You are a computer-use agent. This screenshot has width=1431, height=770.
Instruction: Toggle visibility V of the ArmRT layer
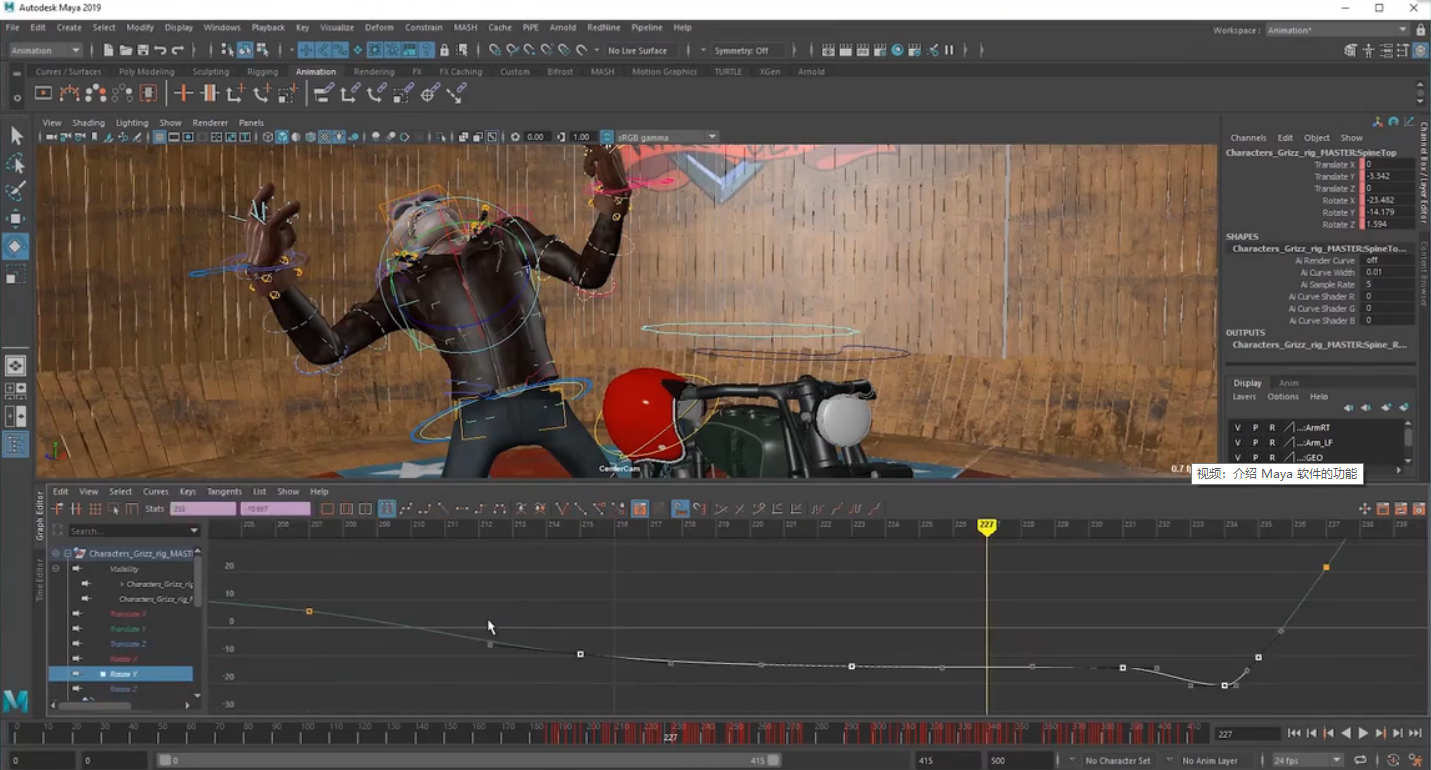pos(1237,428)
